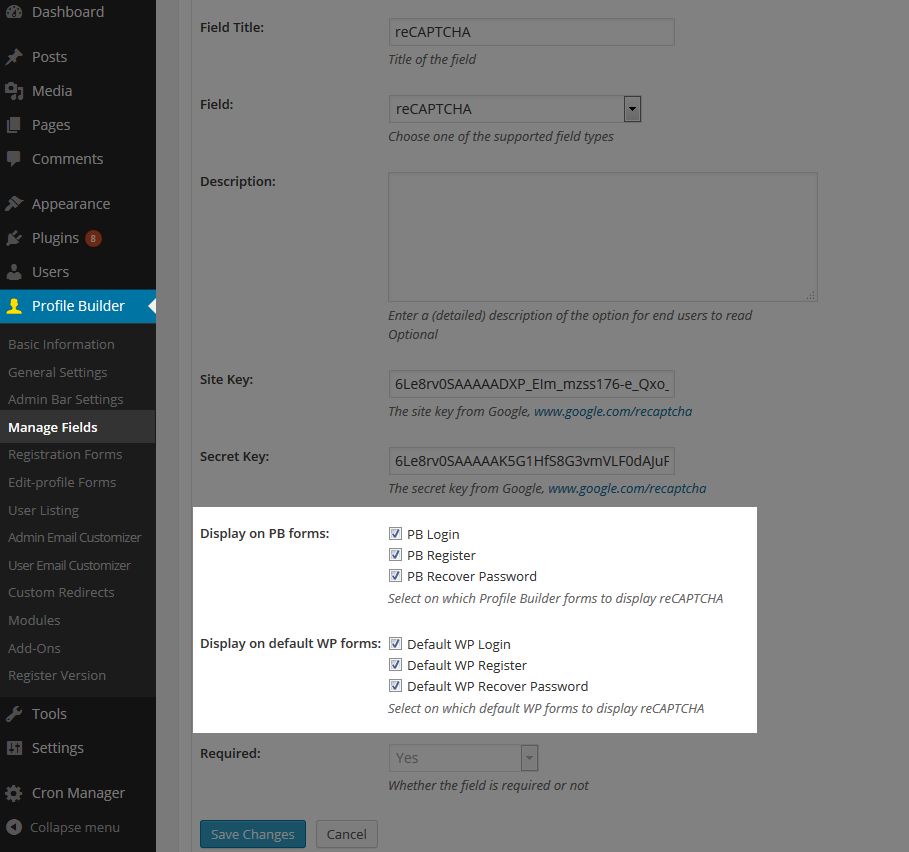Click the Appearance paintbrush icon
This screenshot has height=852, width=909.
pos(14,204)
